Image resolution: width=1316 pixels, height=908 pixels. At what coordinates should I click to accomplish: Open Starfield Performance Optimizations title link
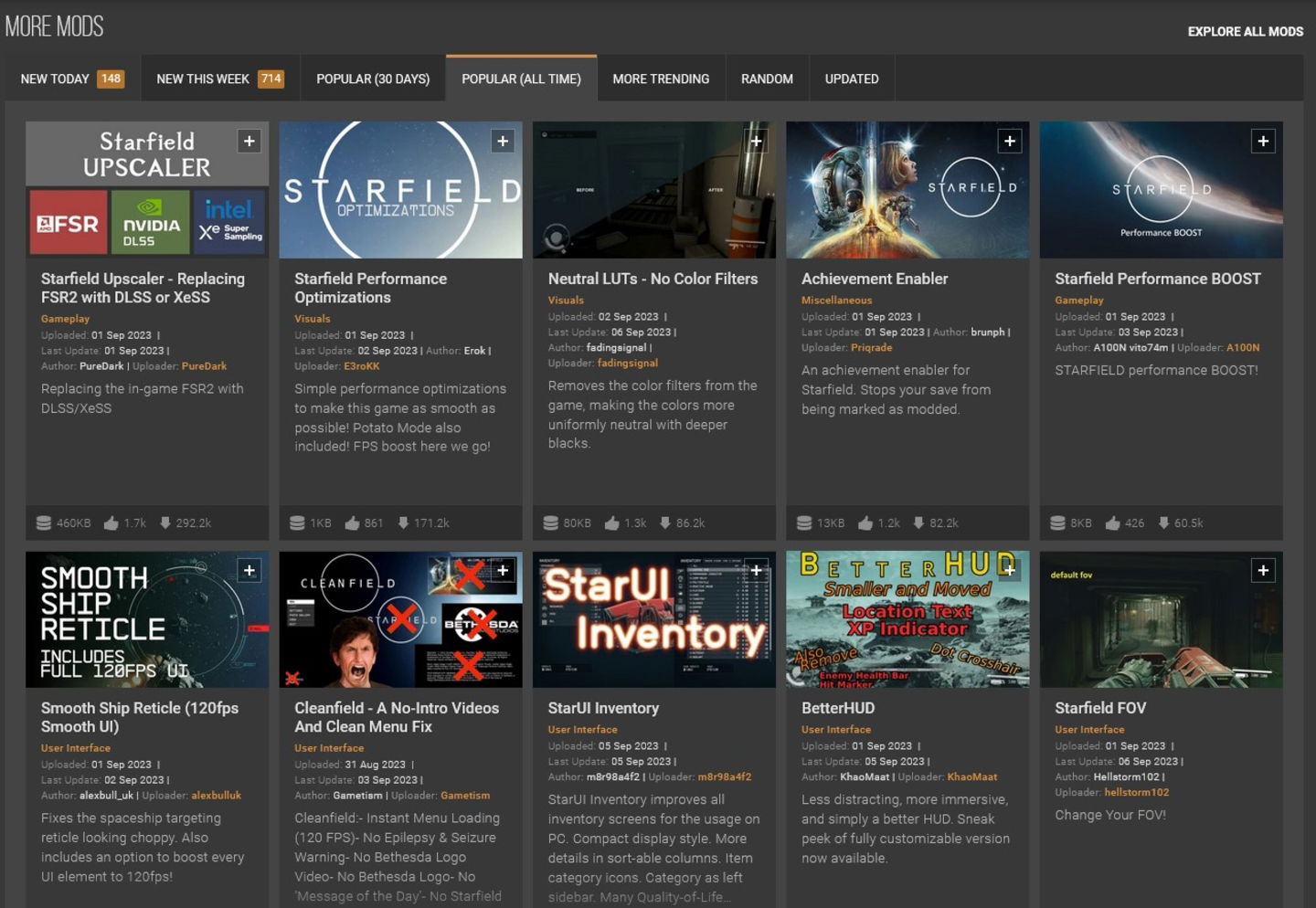pos(370,288)
